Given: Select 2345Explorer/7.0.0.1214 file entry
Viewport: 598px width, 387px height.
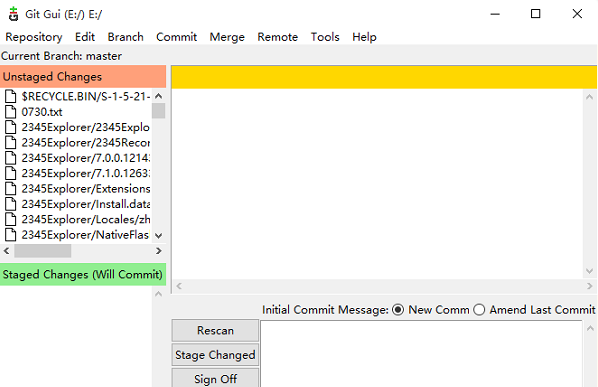Looking at the screenshot, I should click(86, 158).
